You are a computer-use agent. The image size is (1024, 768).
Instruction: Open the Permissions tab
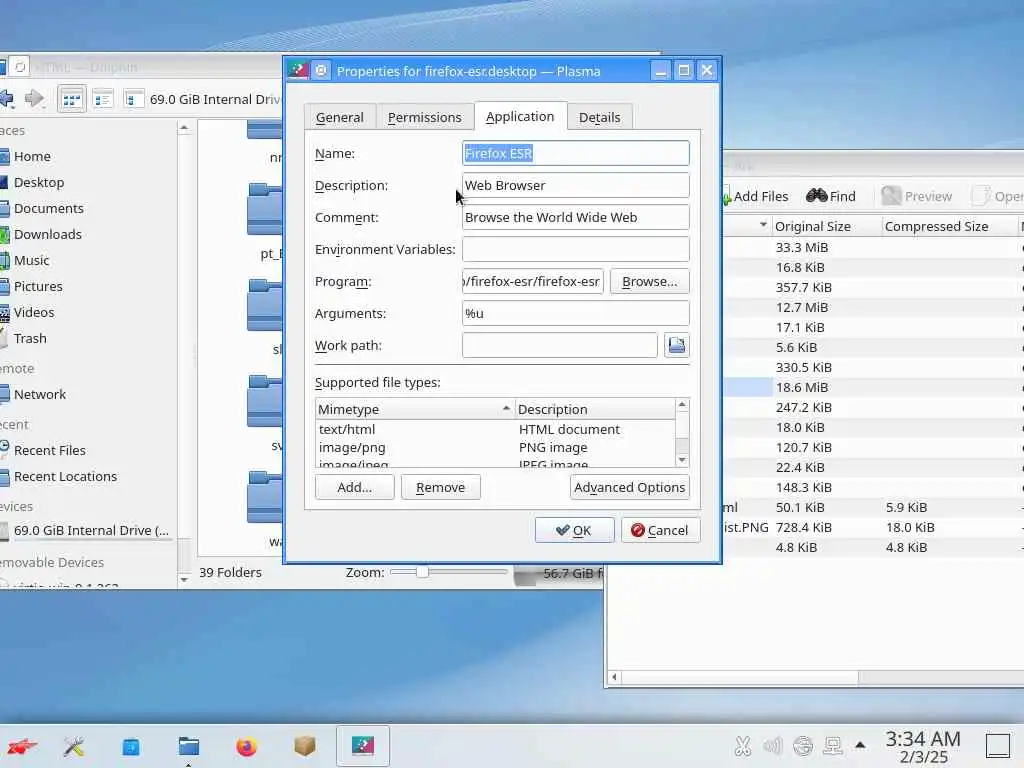coord(424,117)
